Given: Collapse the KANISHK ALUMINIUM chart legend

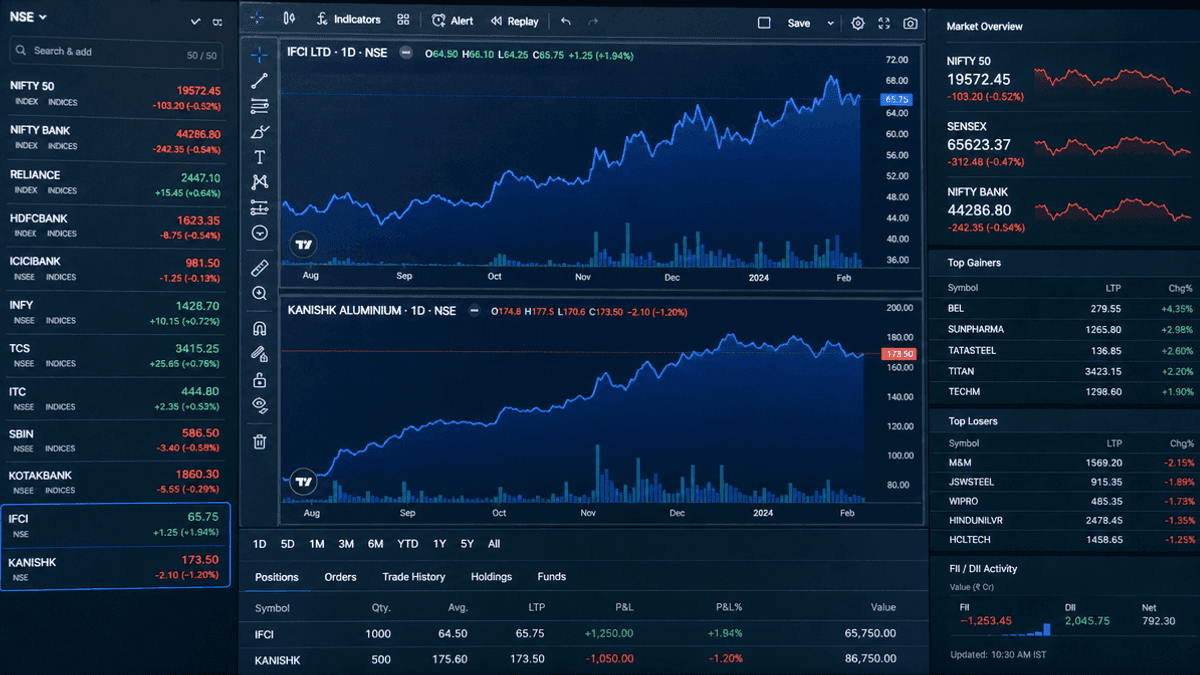Looking at the screenshot, I should coord(473,311).
